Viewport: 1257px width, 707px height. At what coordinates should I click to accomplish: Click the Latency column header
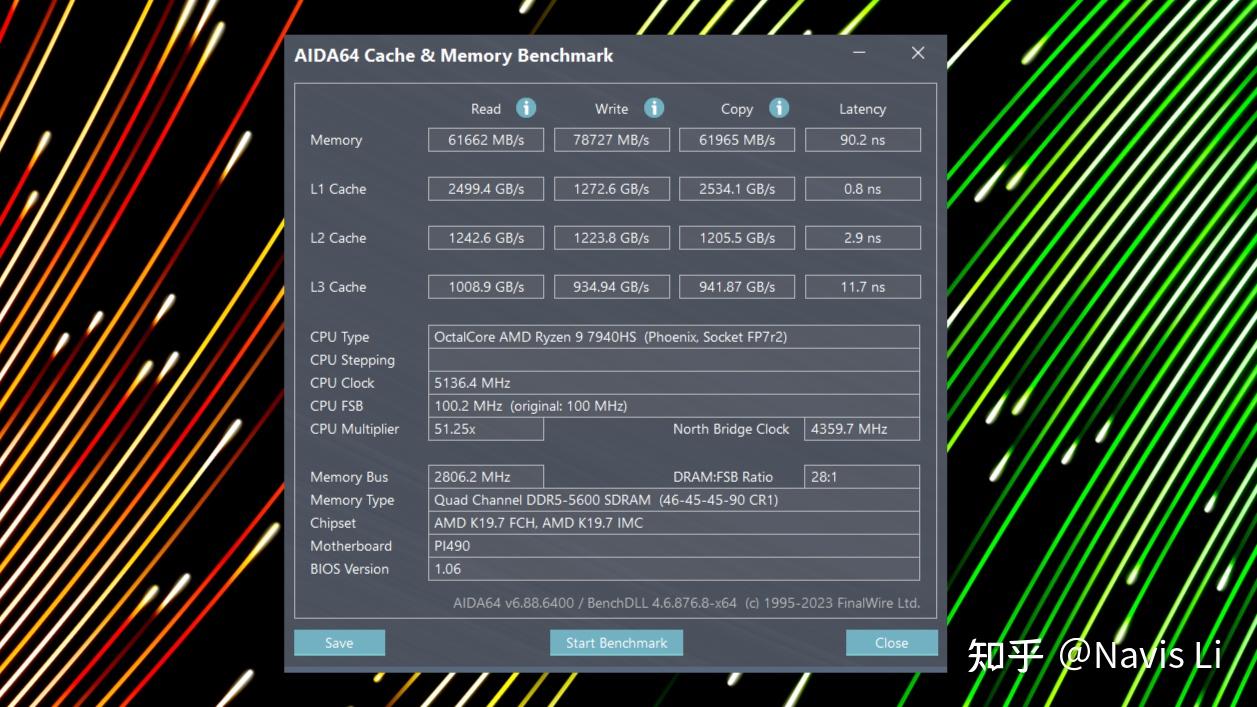(x=862, y=109)
